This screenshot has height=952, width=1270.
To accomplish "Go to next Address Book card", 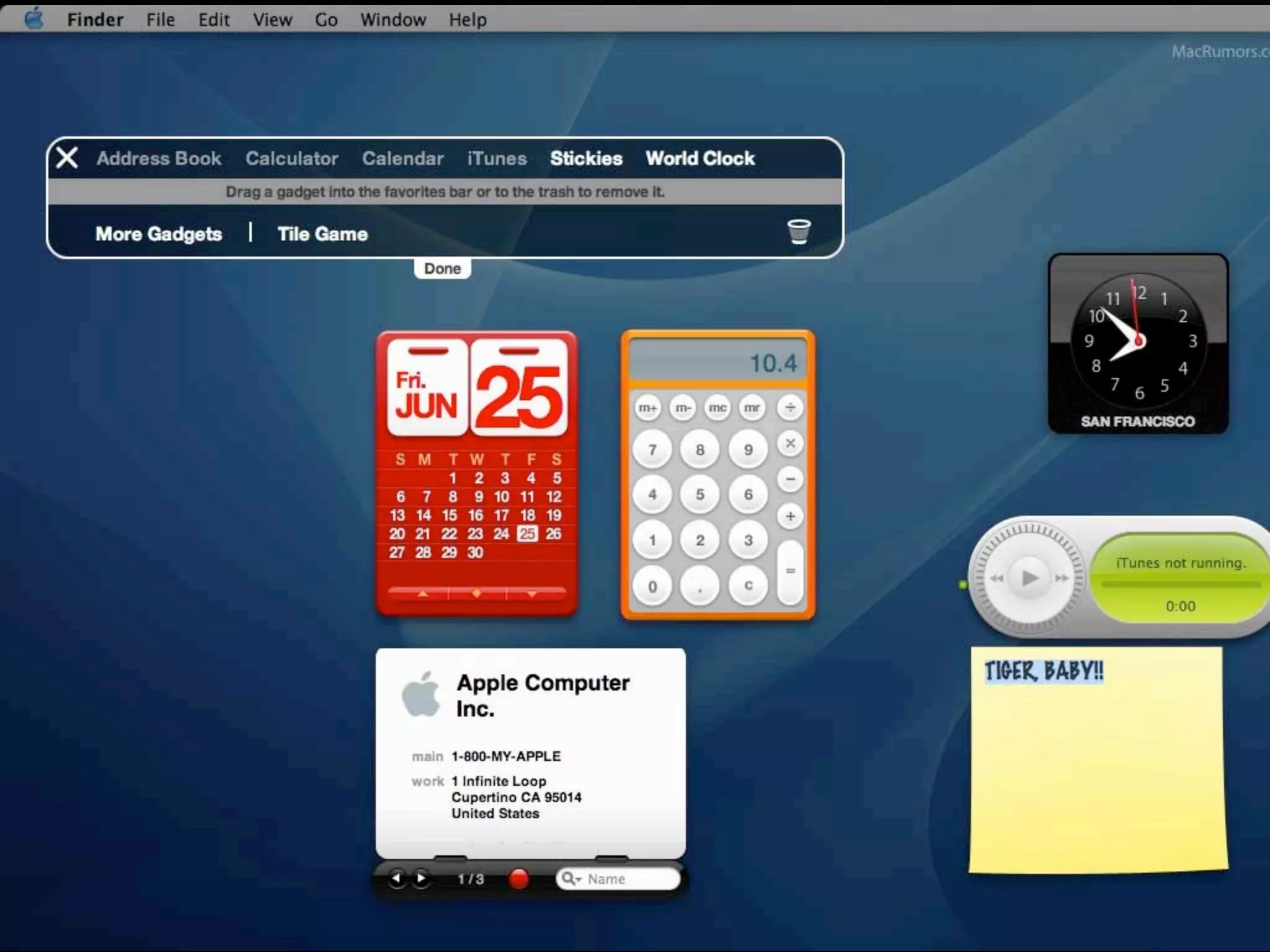I will click(421, 878).
